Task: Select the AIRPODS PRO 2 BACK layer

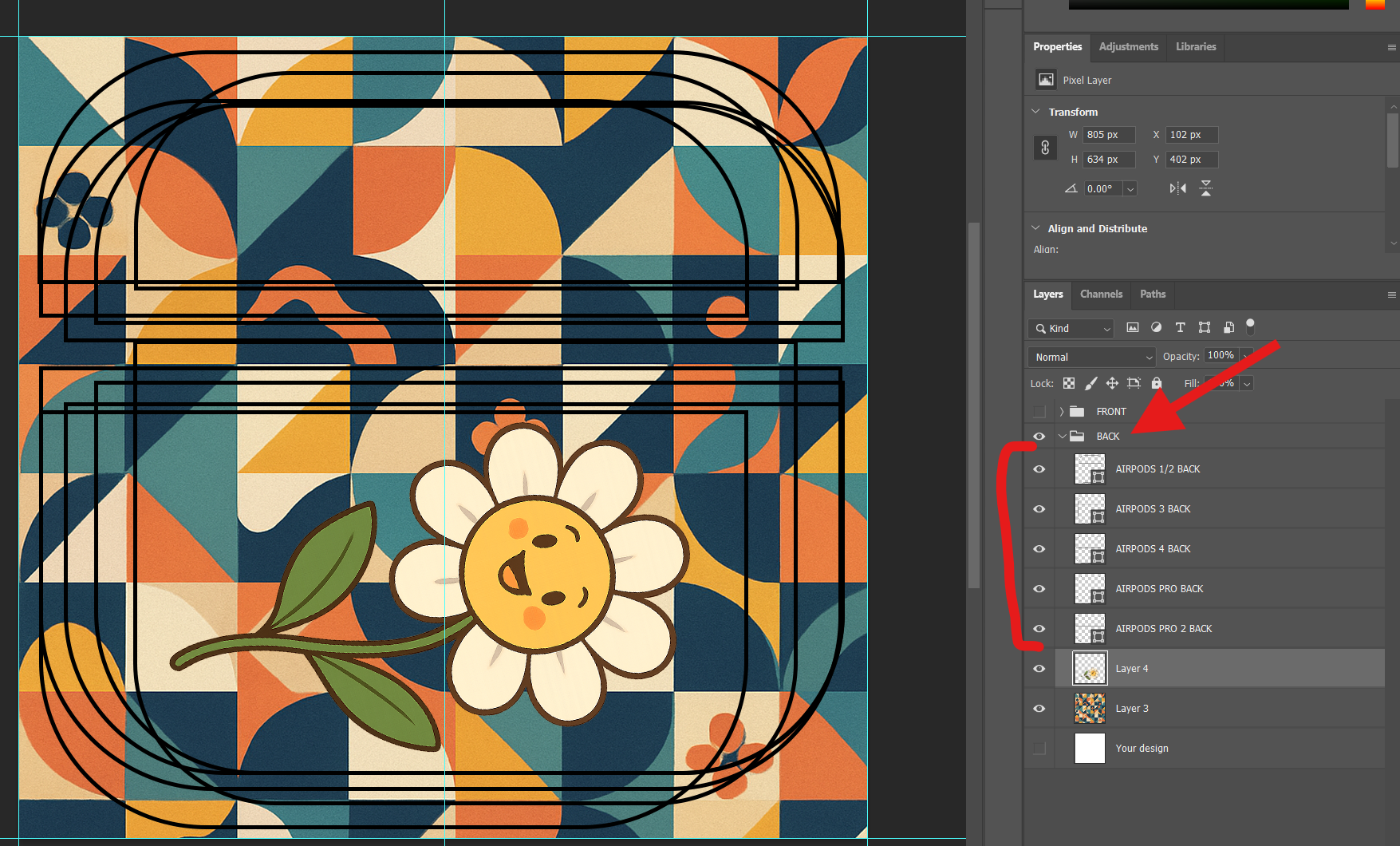Action: [1163, 629]
